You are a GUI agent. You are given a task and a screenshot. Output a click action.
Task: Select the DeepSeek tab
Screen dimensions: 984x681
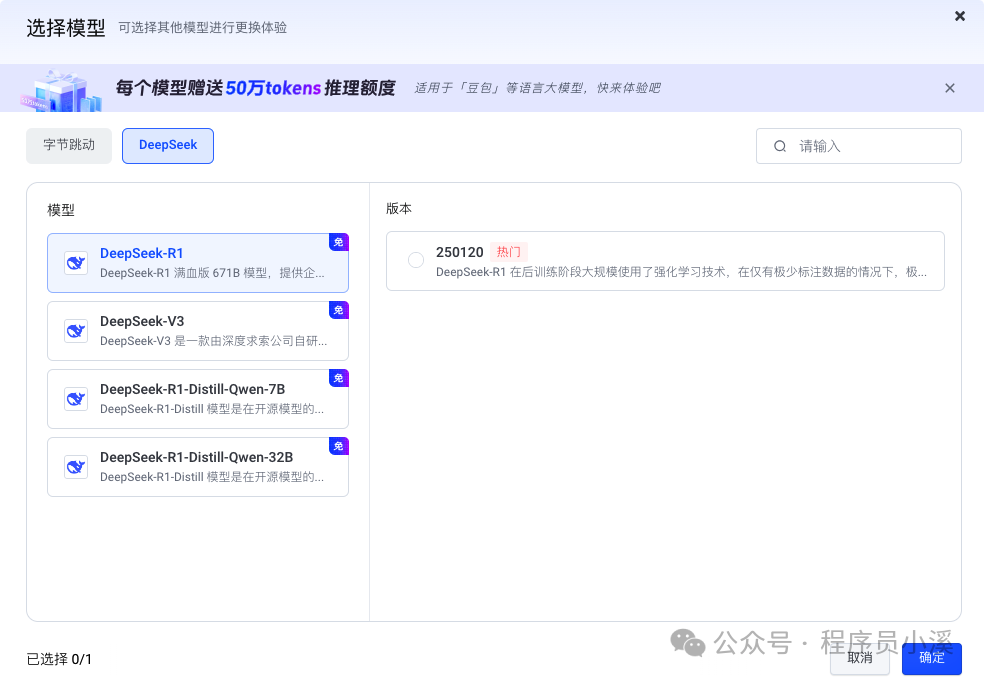click(167, 145)
